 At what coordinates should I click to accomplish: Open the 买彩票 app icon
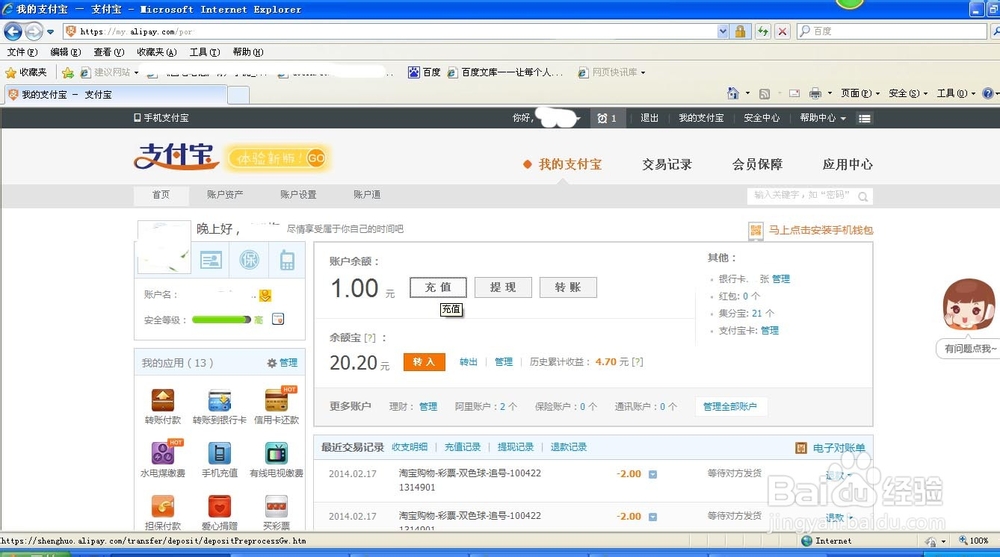pyautogui.click(x=276, y=507)
